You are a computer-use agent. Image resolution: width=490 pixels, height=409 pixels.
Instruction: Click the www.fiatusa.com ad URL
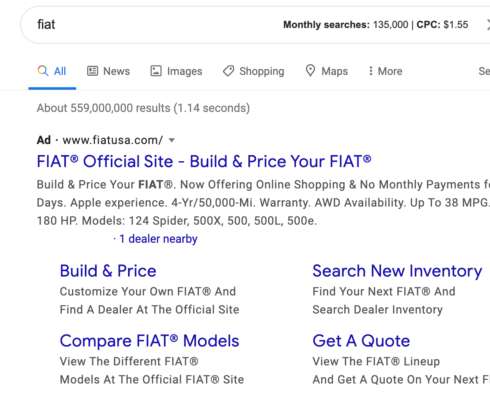113,140
